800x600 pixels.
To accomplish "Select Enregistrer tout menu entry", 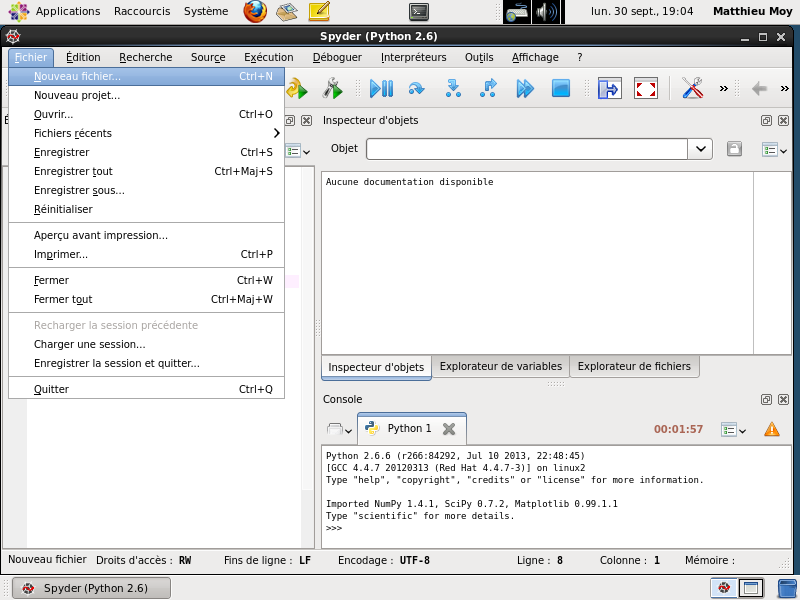I will (x=146, y=171).
